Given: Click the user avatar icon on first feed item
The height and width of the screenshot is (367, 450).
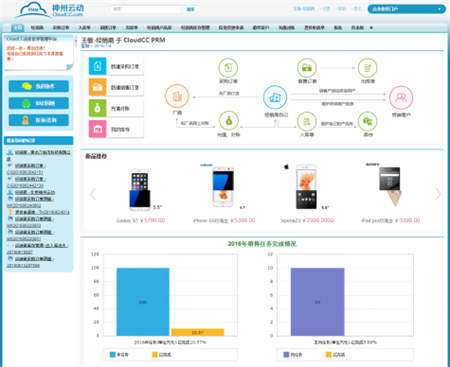Looking at the screenshot, I should point(10,152).
